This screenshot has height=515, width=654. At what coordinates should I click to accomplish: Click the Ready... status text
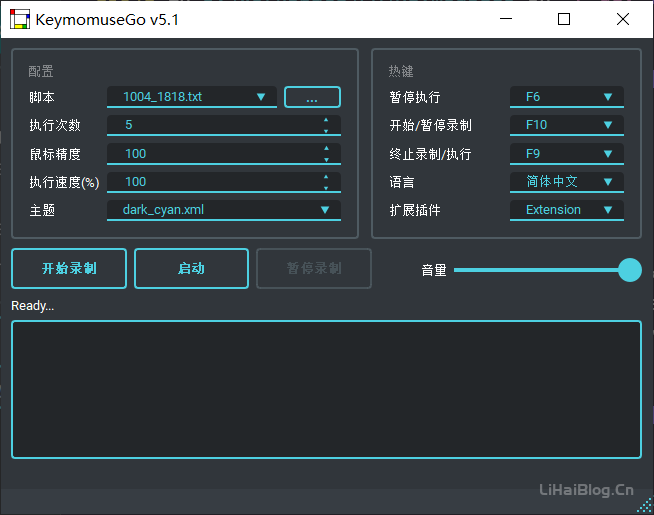[x=33, y=306]
